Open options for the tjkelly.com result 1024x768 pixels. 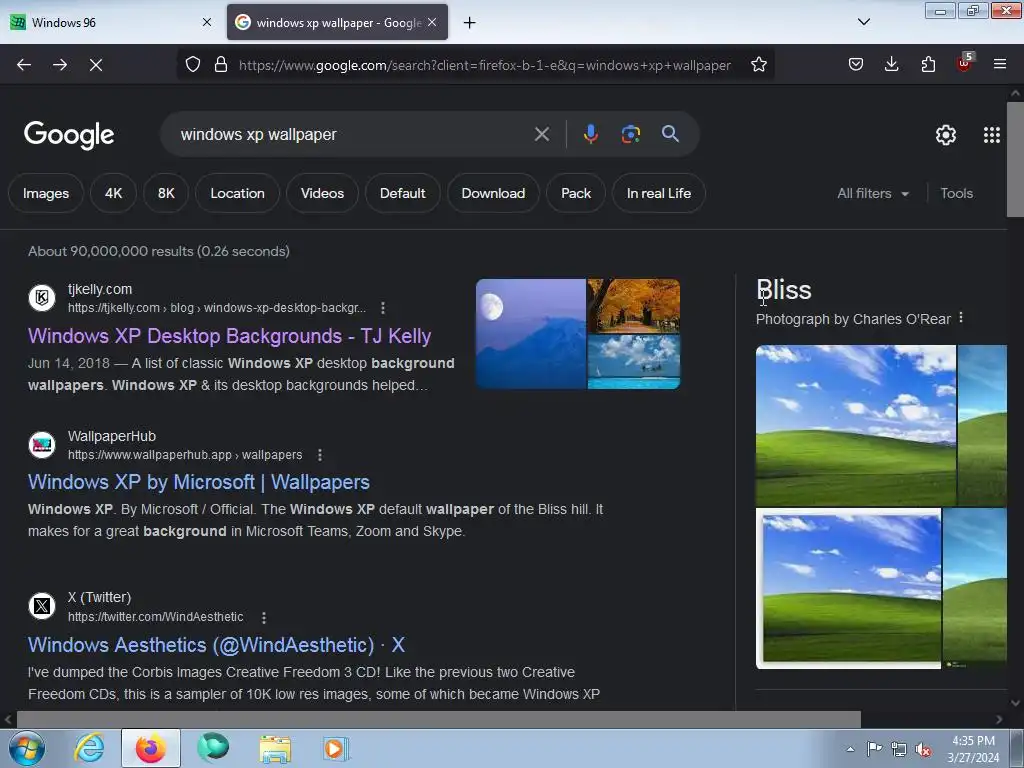(383, 308)
